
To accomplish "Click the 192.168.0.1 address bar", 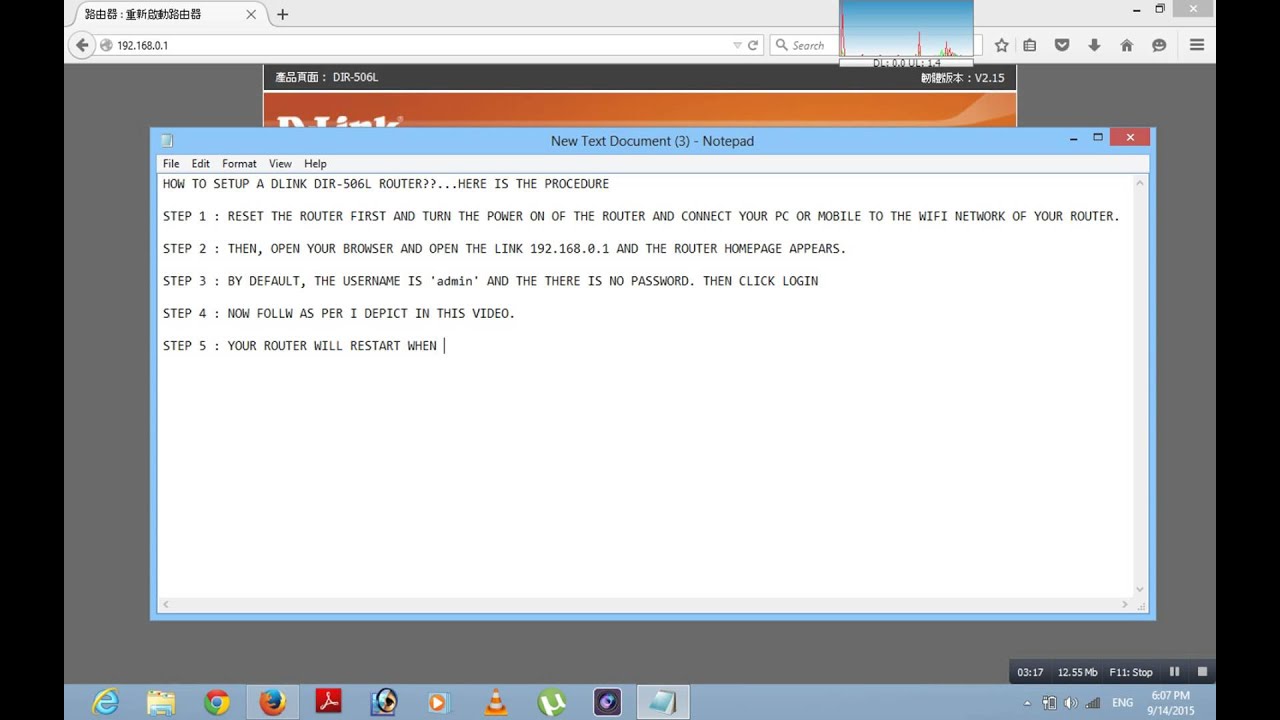I will pos(420,45).
